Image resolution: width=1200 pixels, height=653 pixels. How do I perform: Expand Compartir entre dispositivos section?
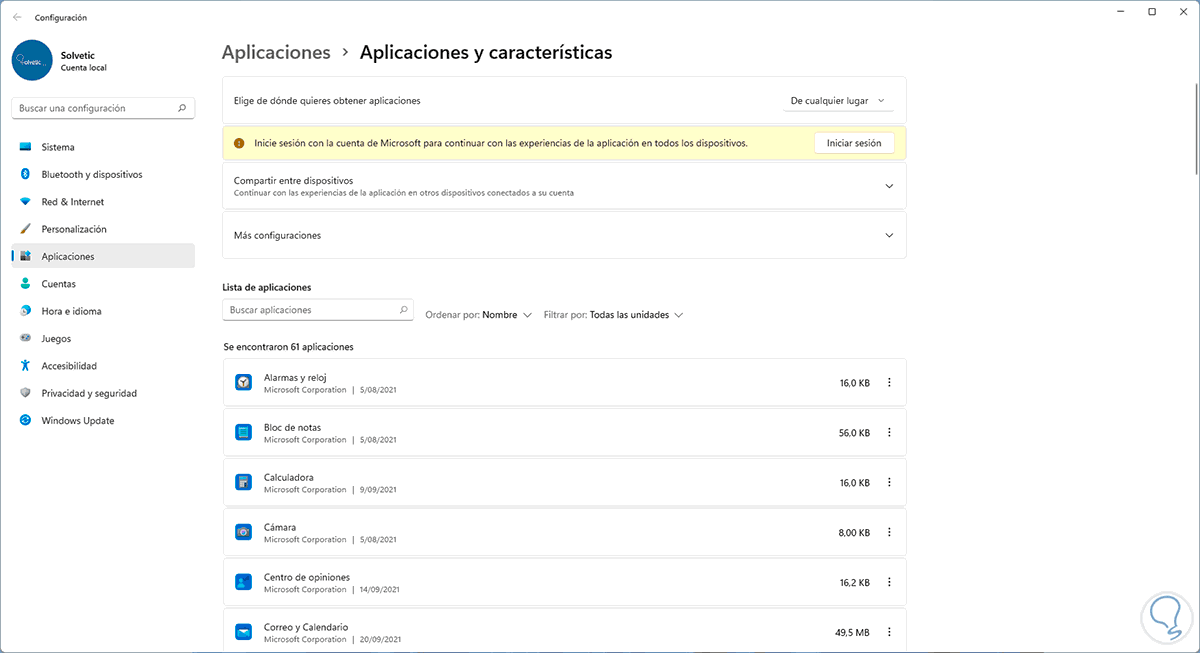pyautogui.click(x=889, y=186)
